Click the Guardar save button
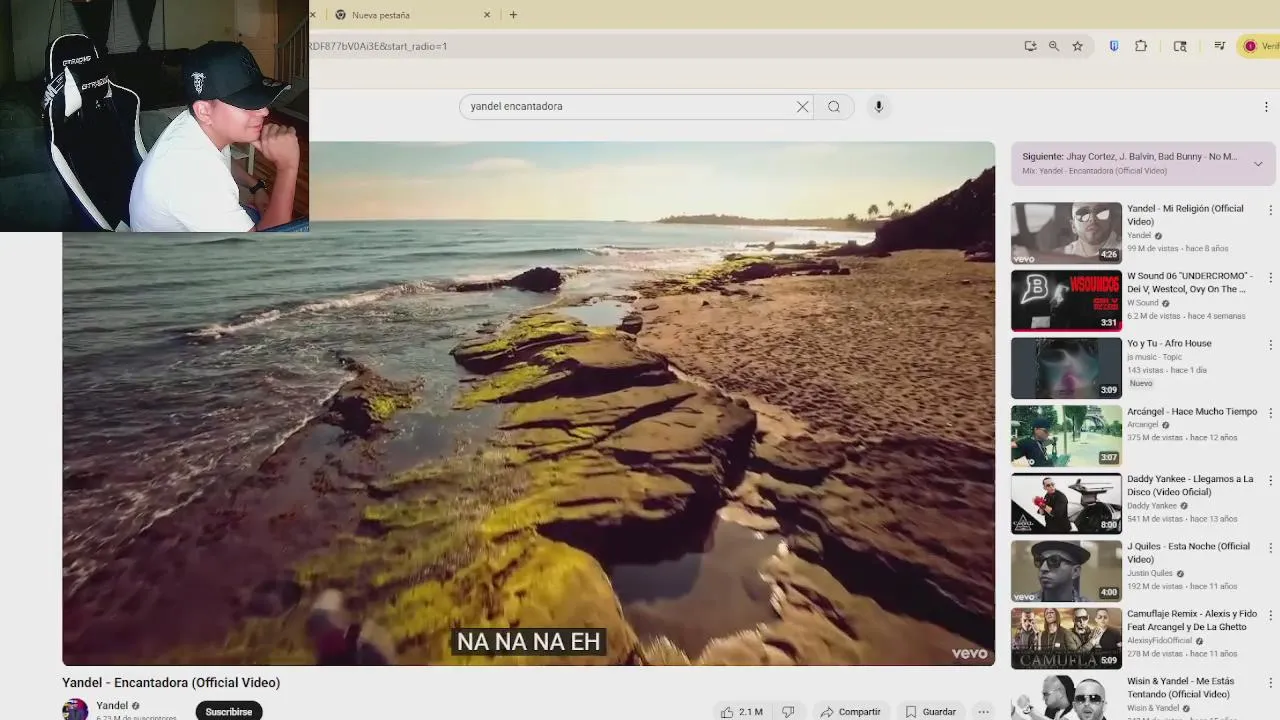 (x=931, y=712)
